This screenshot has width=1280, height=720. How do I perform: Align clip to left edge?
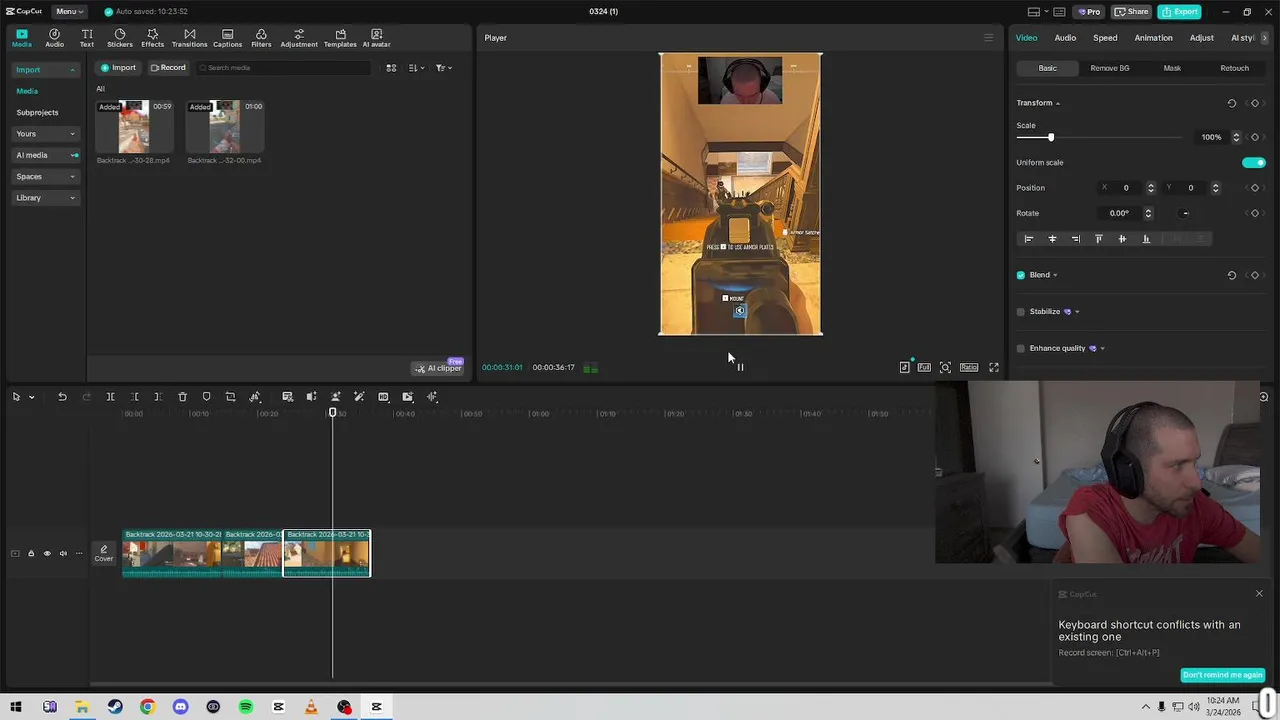1028,239
